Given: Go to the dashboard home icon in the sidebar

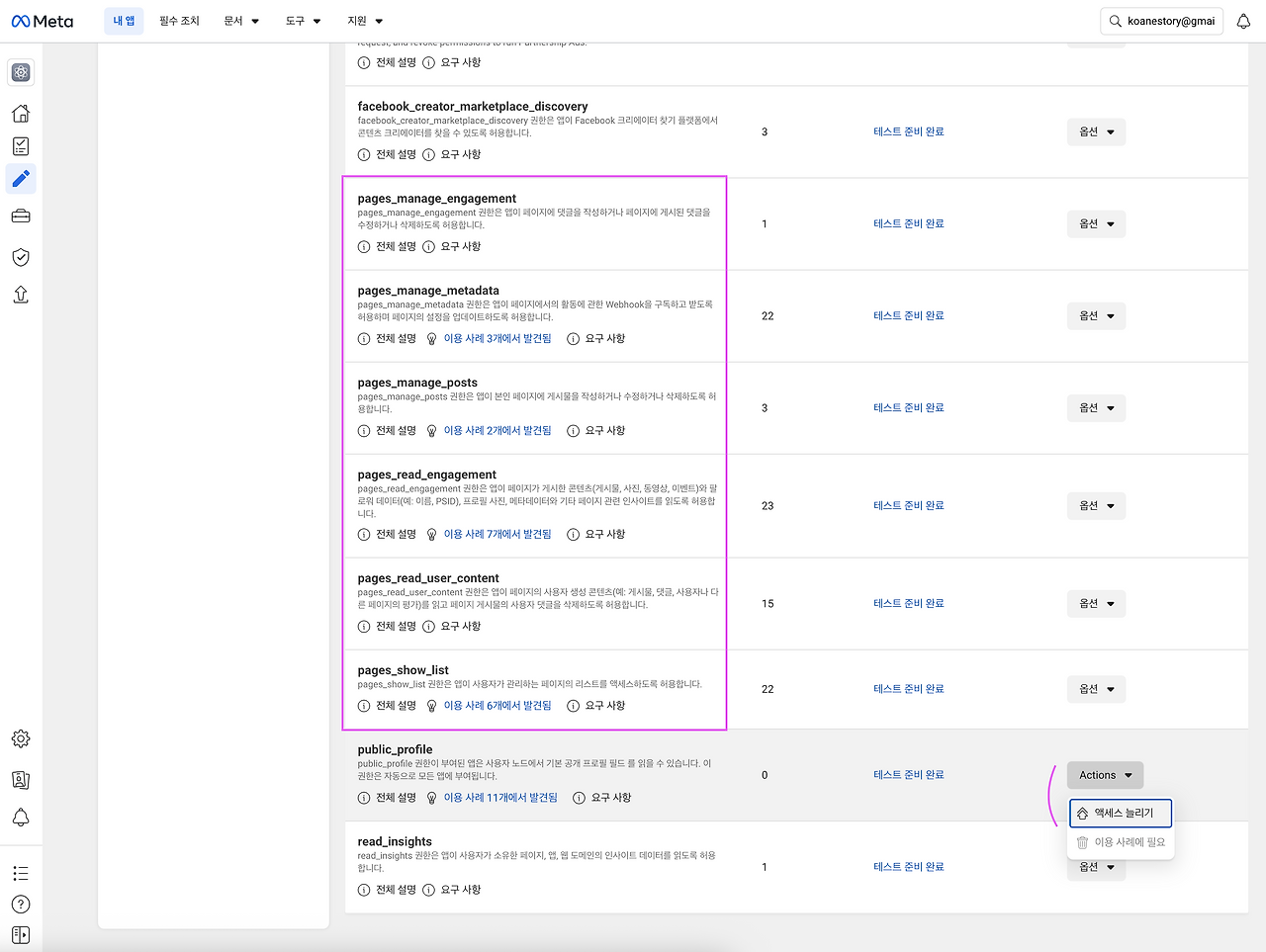Looking at the screenshot, I should click(x=21, y=114).
